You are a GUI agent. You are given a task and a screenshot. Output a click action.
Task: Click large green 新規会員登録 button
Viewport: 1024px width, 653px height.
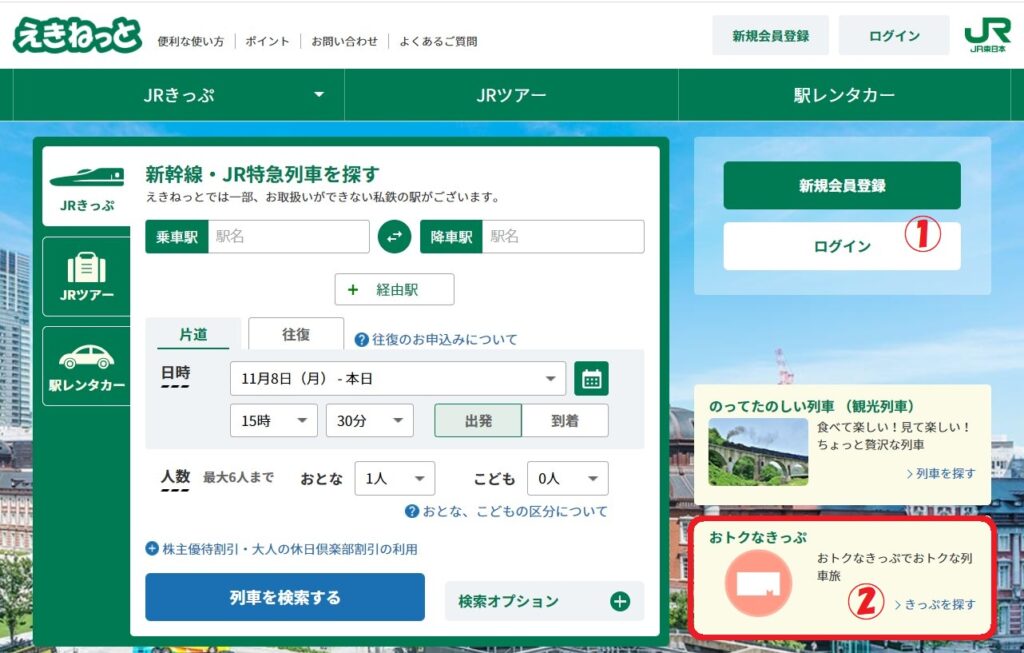[x=842, y=185]
